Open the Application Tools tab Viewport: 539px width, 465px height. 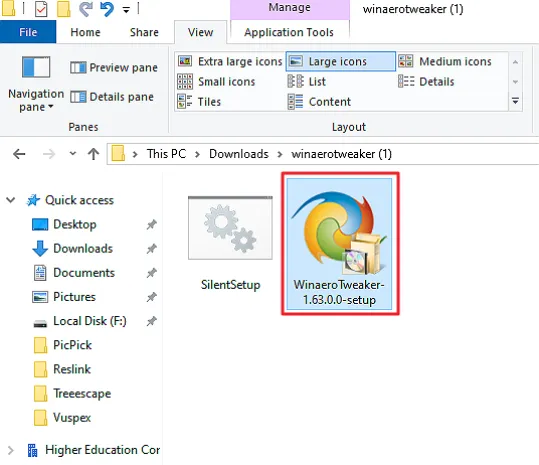[289, 32]
